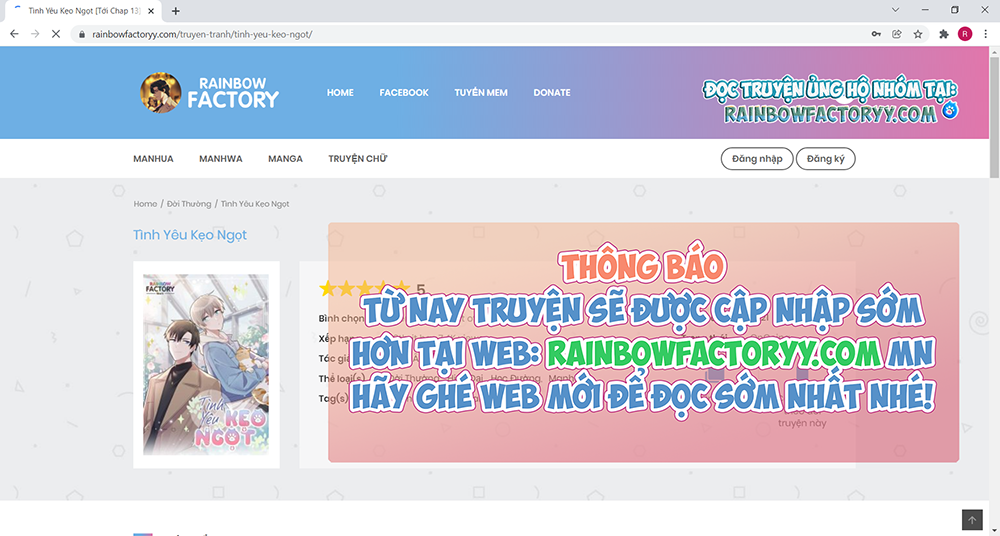Go back using the browser back arrow
1000x536 pixels.
point(14,33)
